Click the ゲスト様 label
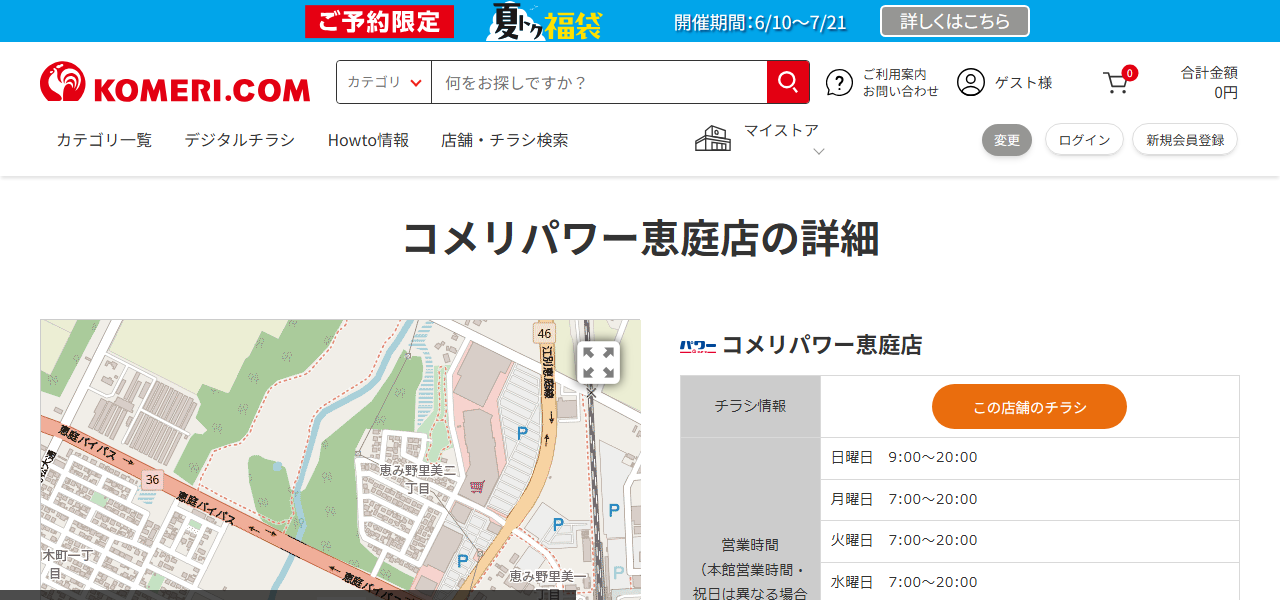The height and width of the screenshot is (600, 1280). coord(1023,83)
